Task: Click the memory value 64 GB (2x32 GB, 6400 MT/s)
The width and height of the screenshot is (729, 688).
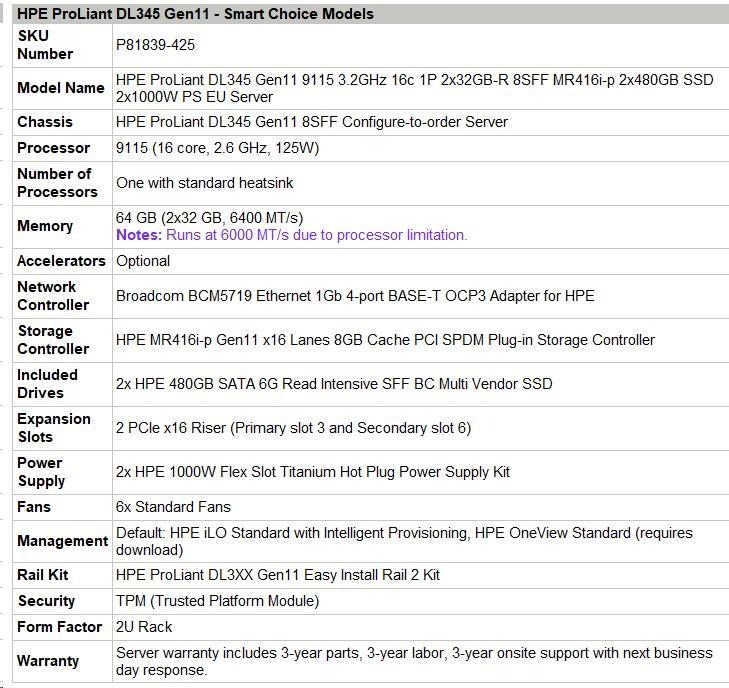Action: [210, 218]
